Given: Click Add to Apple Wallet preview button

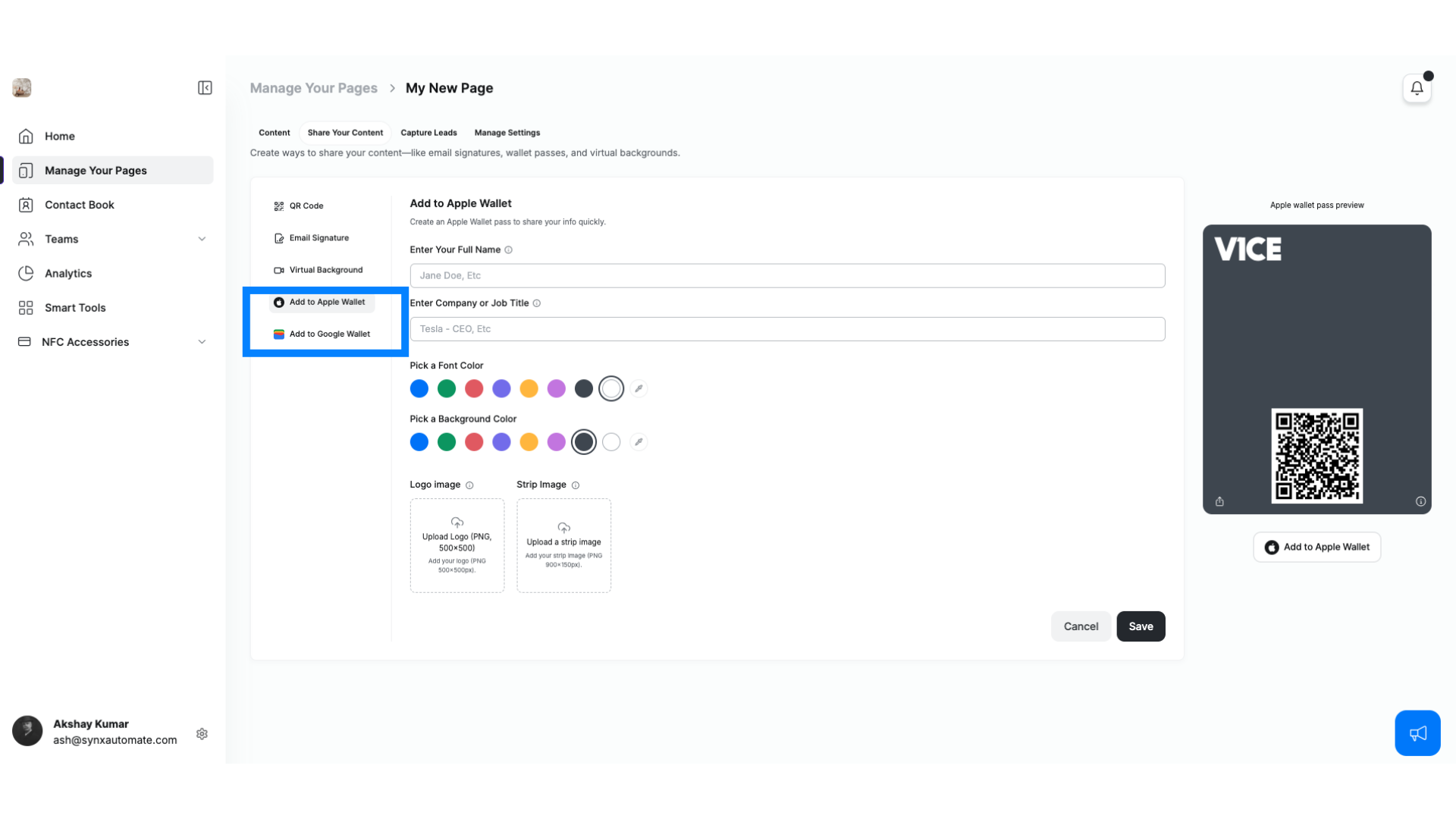Looking at the screenshot, I should coord(1317,548).
